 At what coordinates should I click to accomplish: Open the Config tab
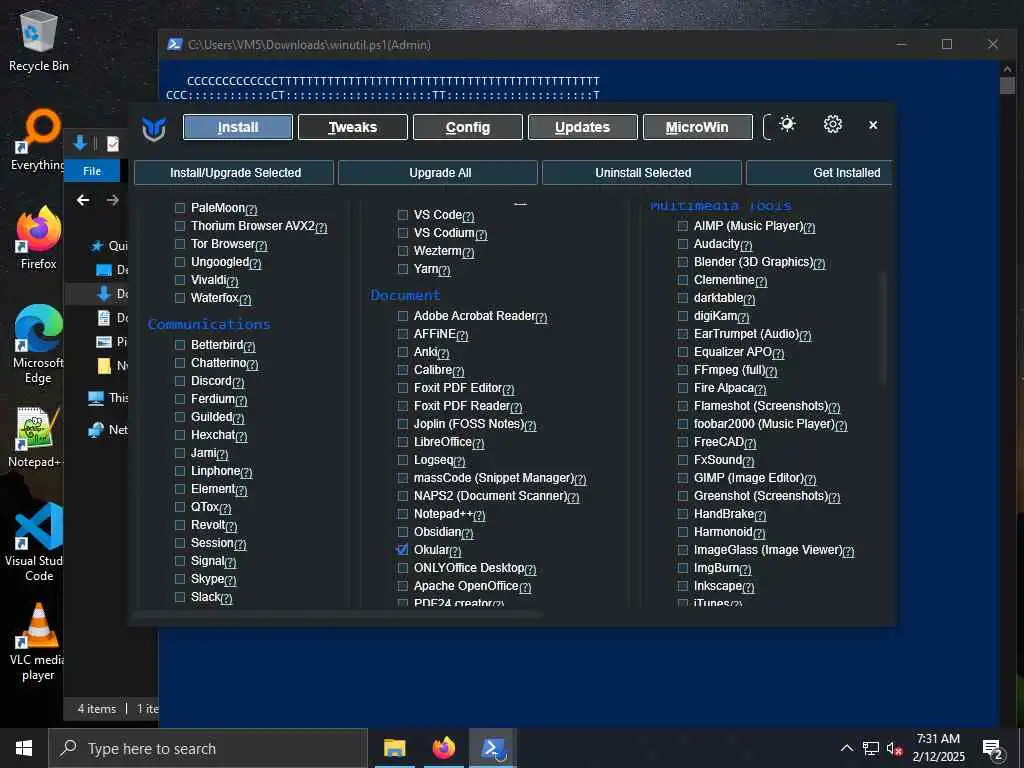pyautogui.click(x=468, y=127)
